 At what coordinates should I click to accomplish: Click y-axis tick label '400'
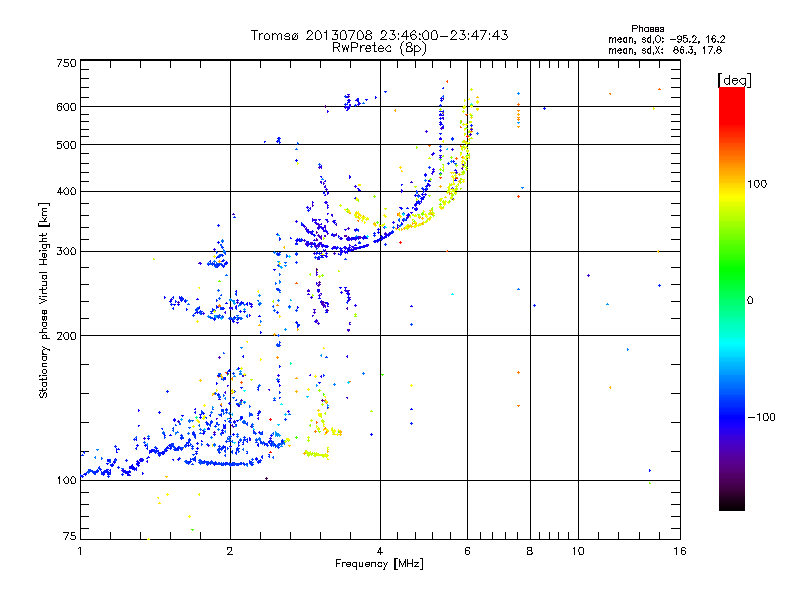(x=66, y=191)
